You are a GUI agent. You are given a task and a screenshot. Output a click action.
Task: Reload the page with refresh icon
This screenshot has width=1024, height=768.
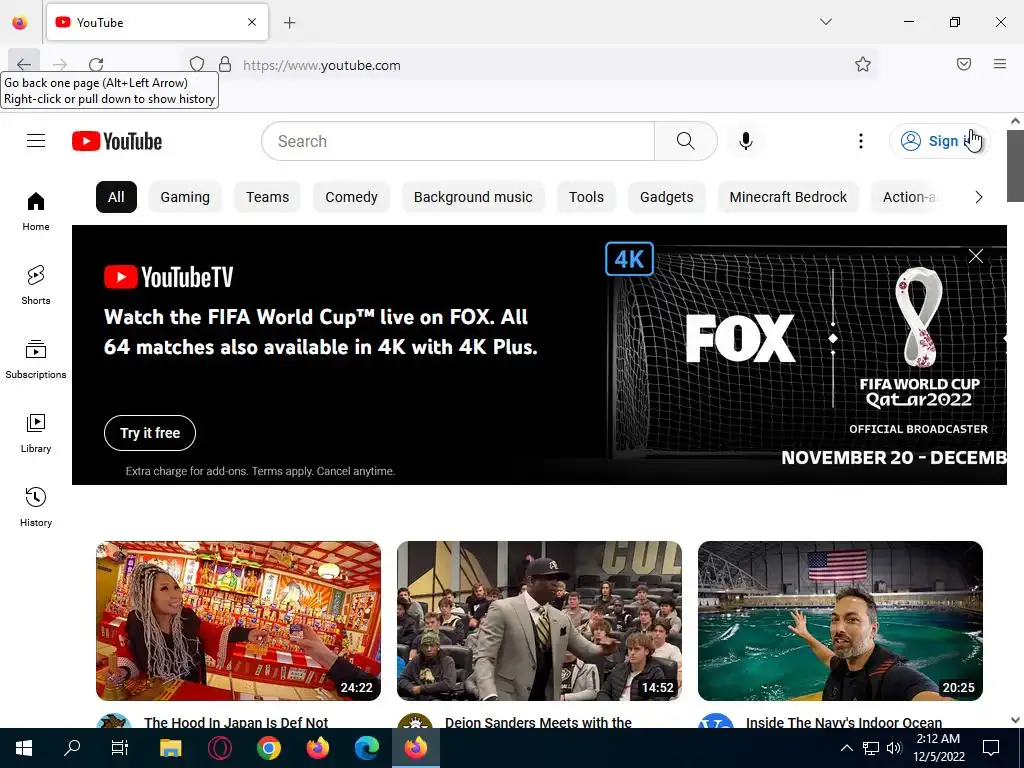pyautogui.click(x=96, y=64)
